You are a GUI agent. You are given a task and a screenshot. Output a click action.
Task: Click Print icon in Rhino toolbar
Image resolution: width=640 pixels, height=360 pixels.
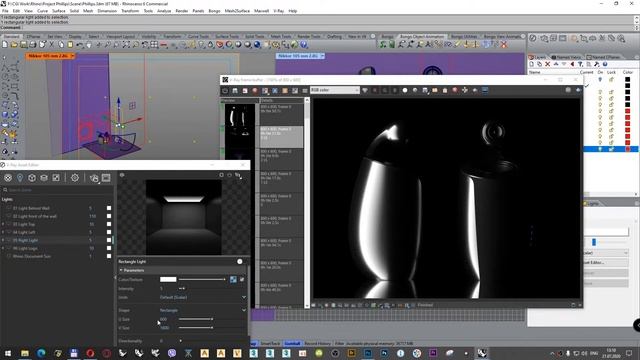[x=33, y=44]
